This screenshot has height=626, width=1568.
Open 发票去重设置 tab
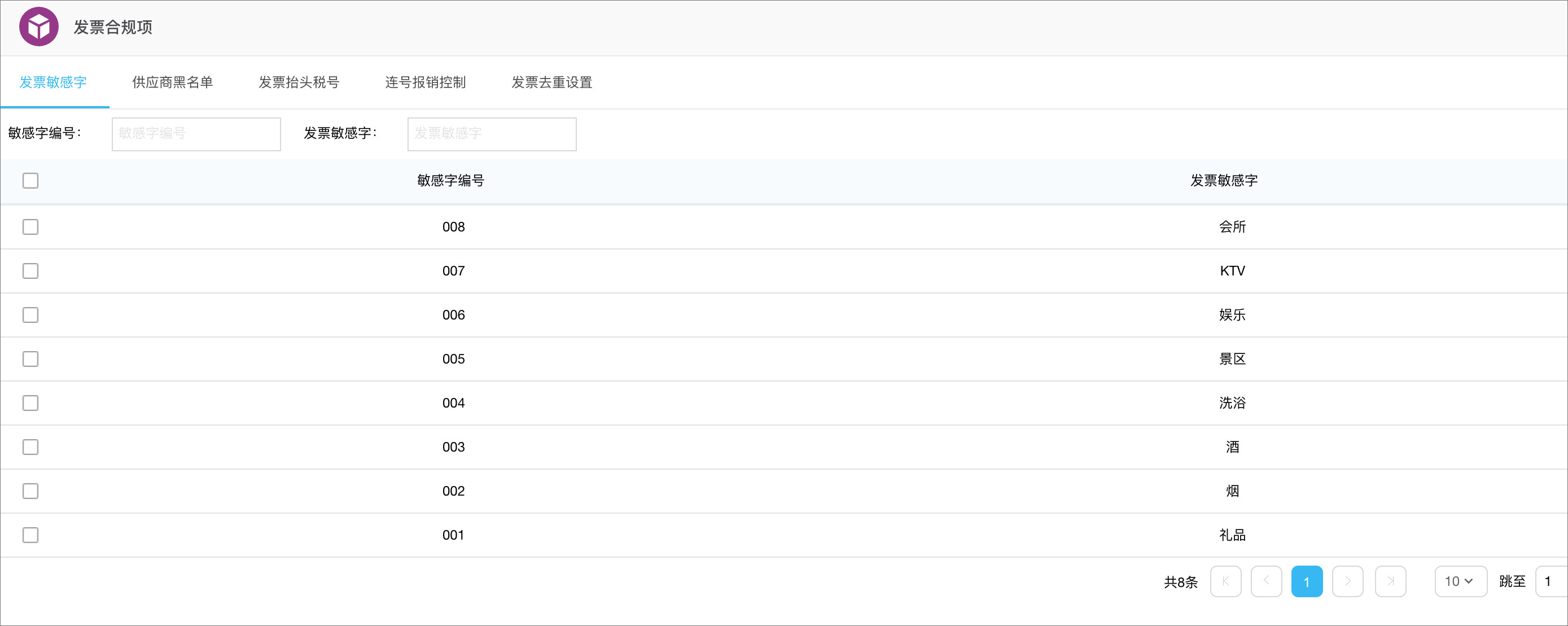point(551,82)
